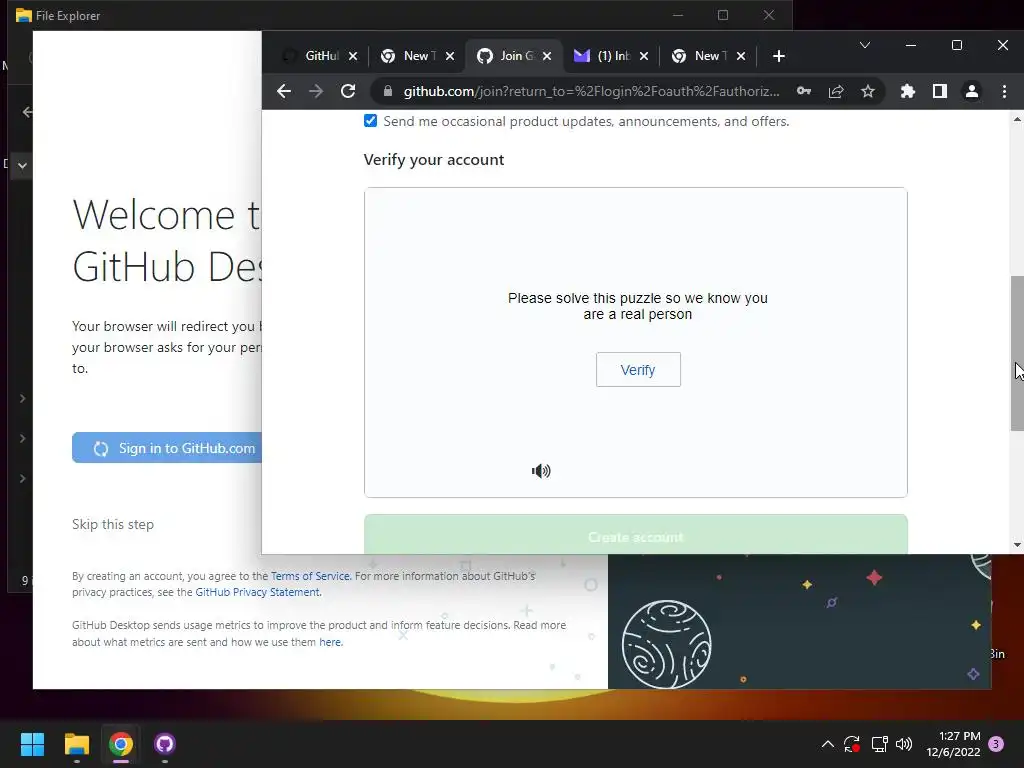Select the Join GitHub tab
Screen dimensions: 1024x768
click(514, 56)
